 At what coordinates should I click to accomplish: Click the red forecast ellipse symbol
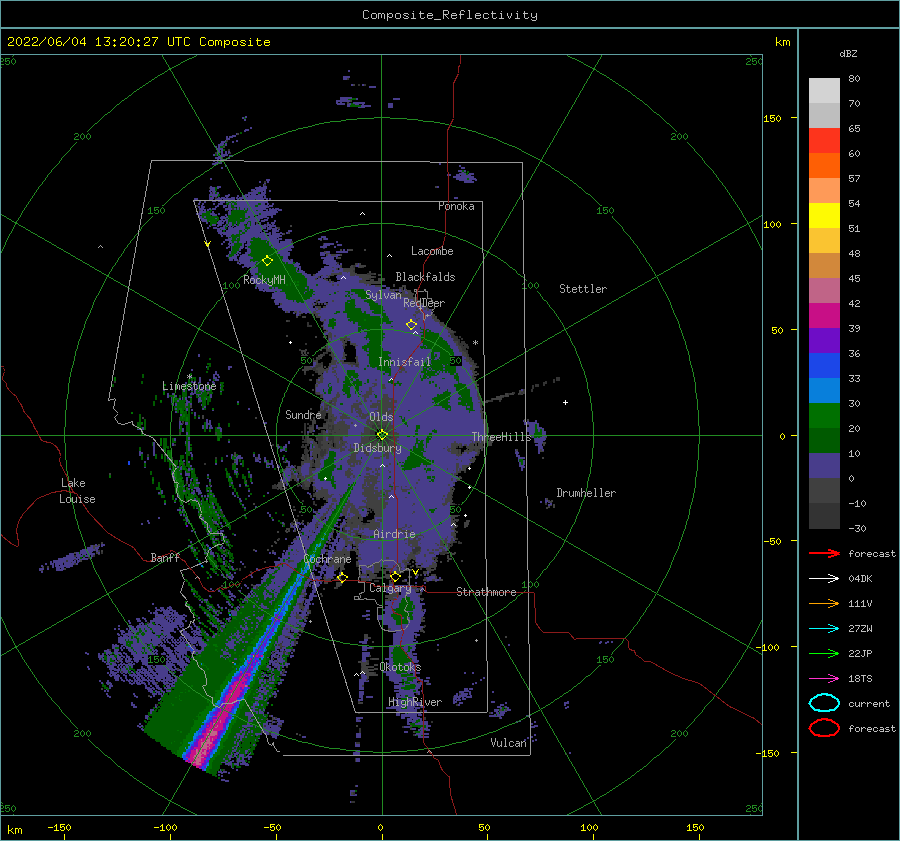click(824, 728)
